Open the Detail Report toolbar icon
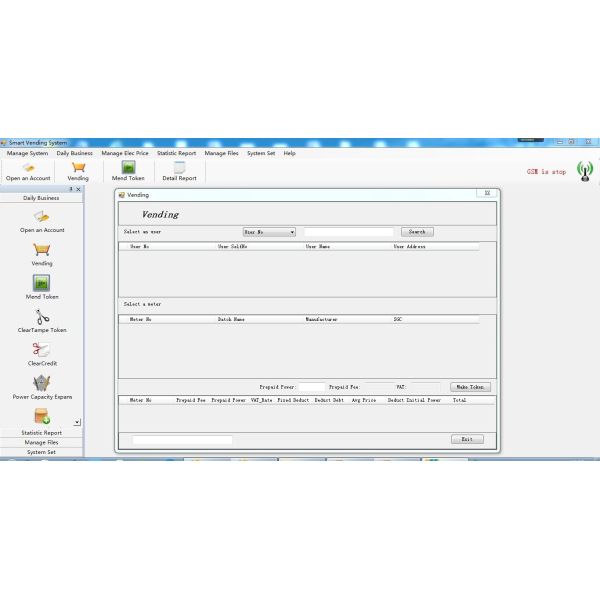The image size is (600, 600). [179, 169]
